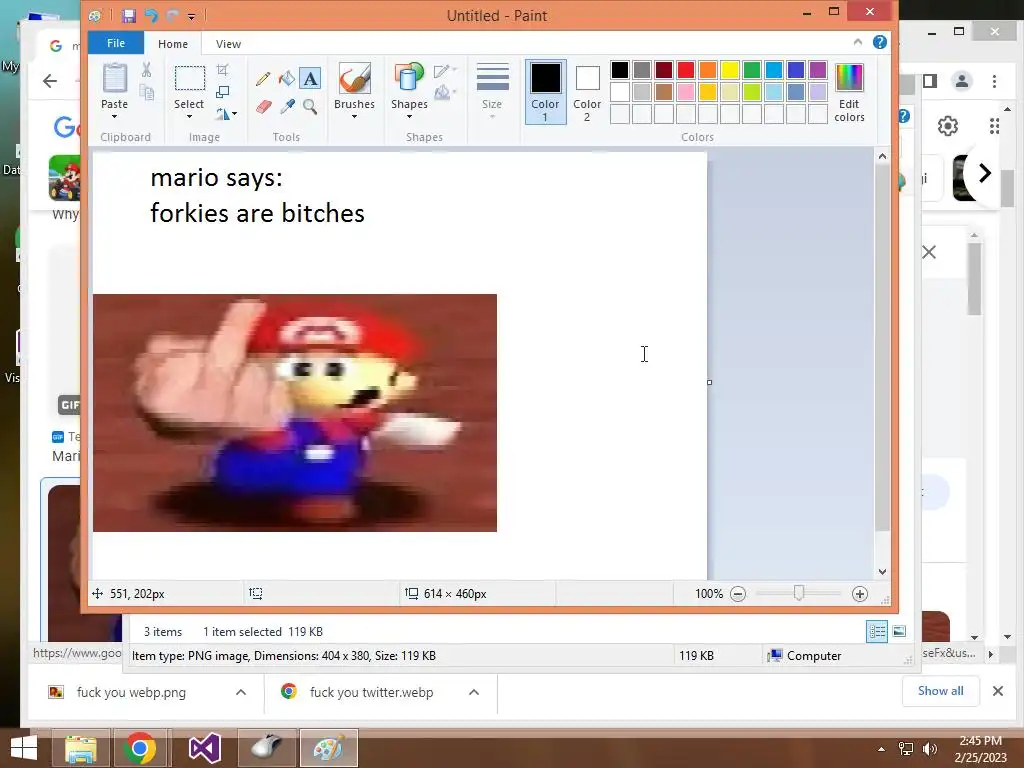Expand options for fuck you webp.png download
The height and width of the screenshot is (768, 1024).
pos(241,692)
